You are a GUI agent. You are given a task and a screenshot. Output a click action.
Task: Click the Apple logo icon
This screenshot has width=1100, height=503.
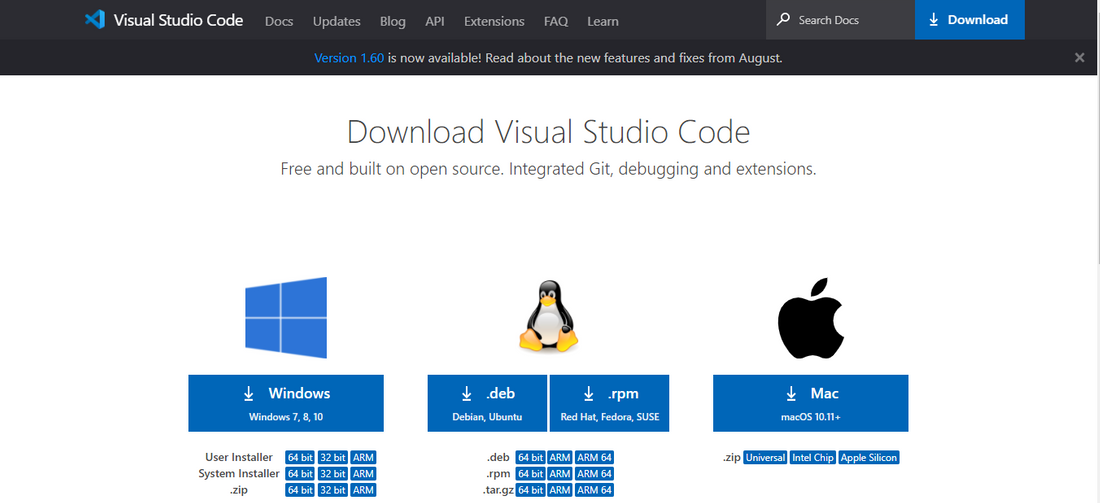point(811,318)
